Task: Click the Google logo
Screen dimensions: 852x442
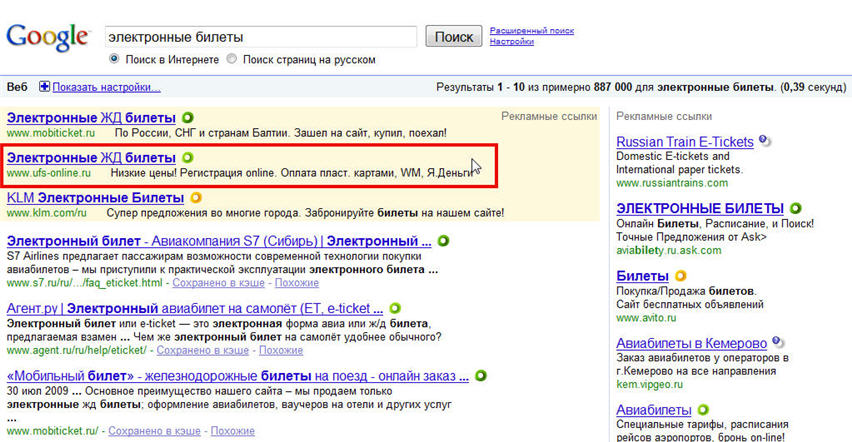Action: click(x=46, y=37)
